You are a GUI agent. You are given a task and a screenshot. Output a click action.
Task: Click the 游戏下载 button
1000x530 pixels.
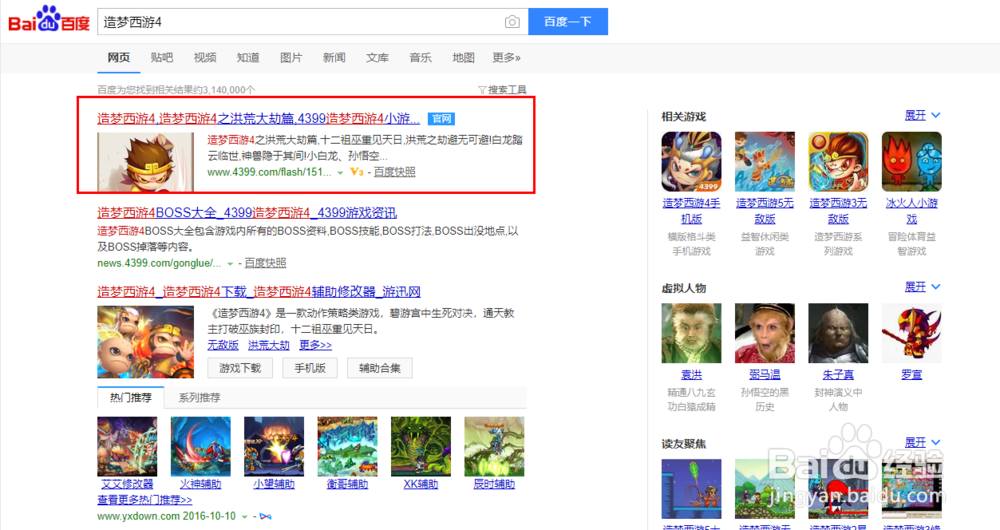(240, 368)
